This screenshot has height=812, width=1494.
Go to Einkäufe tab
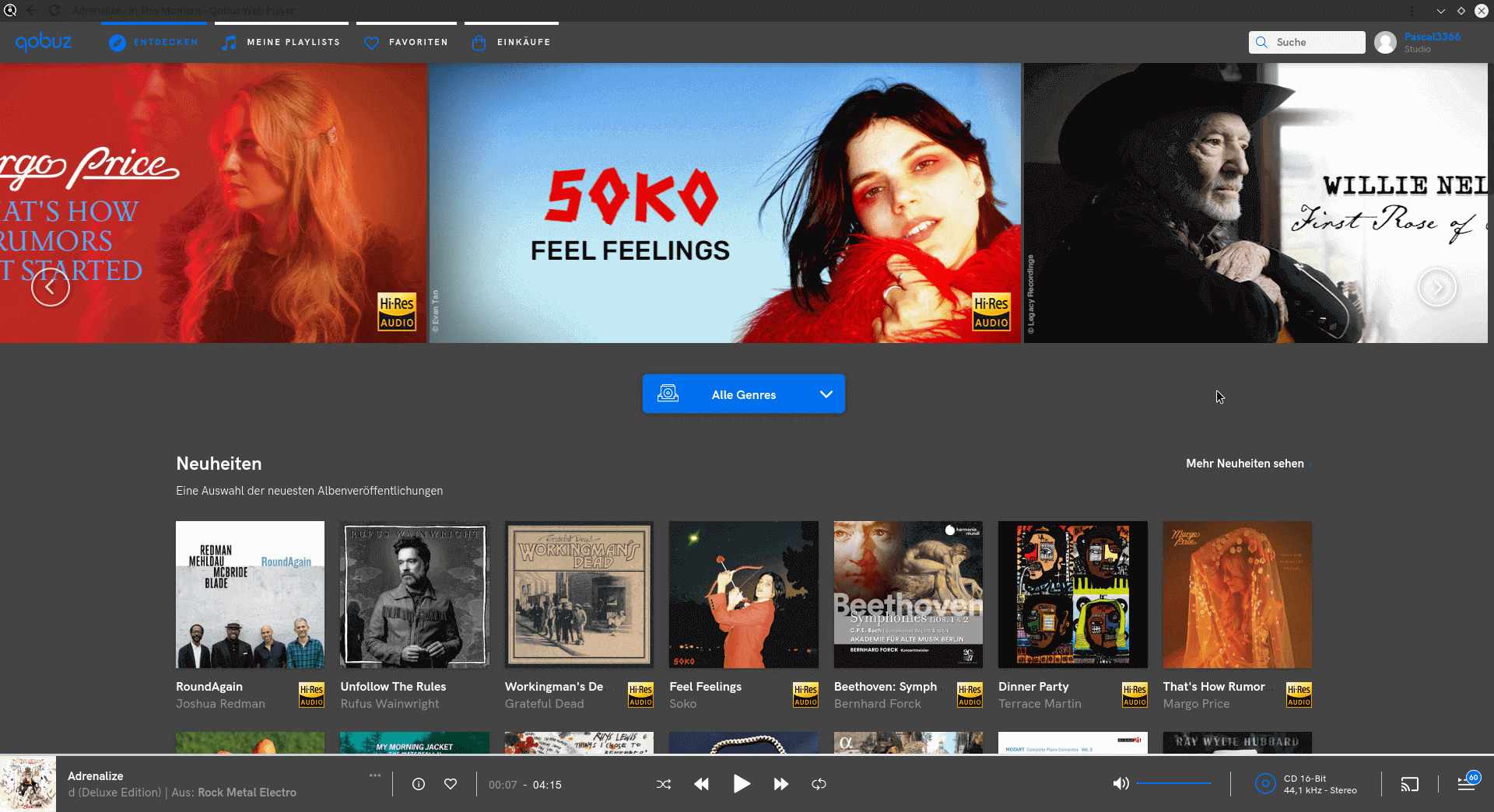(511, 42)
